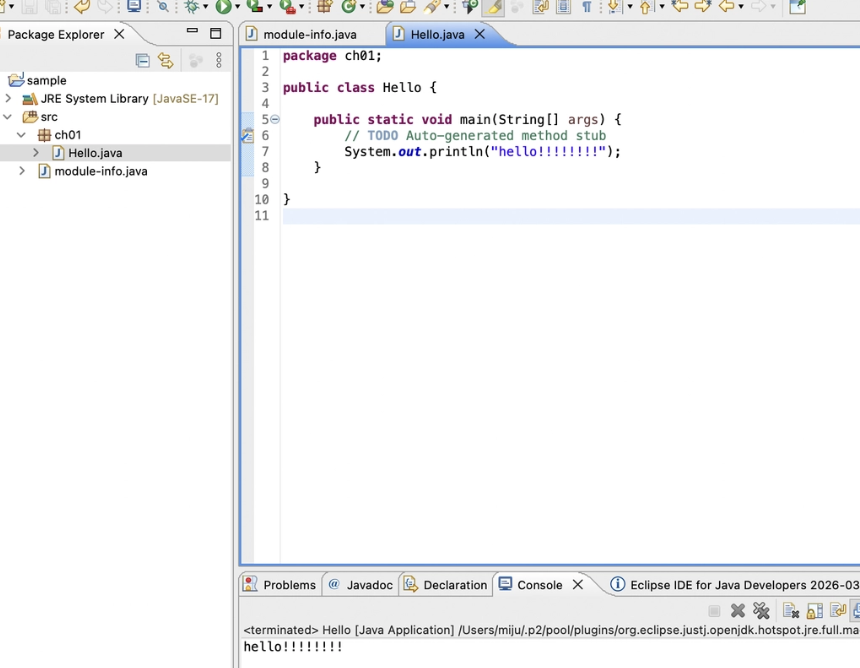Toggle Word Wrap in the main toolbar
The height and width of the screenshot is (668, 860).
coord(541,7)
